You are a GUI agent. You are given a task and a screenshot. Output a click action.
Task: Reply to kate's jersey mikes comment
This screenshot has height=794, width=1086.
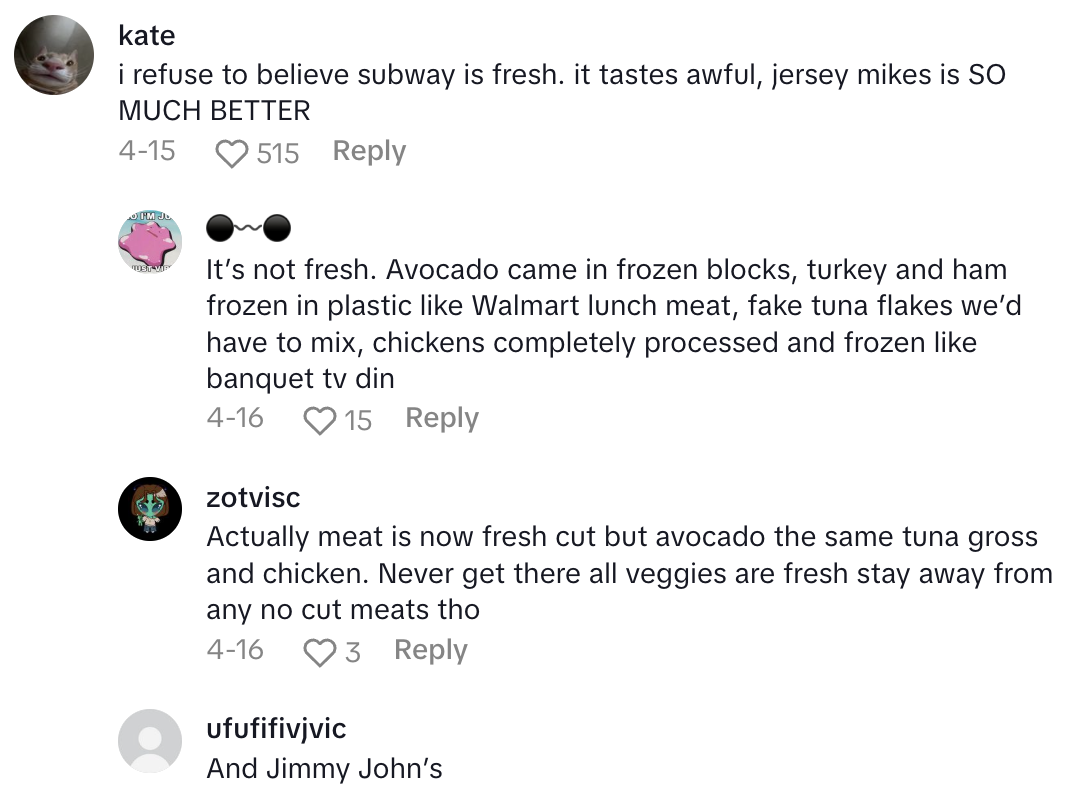(368, 150)
